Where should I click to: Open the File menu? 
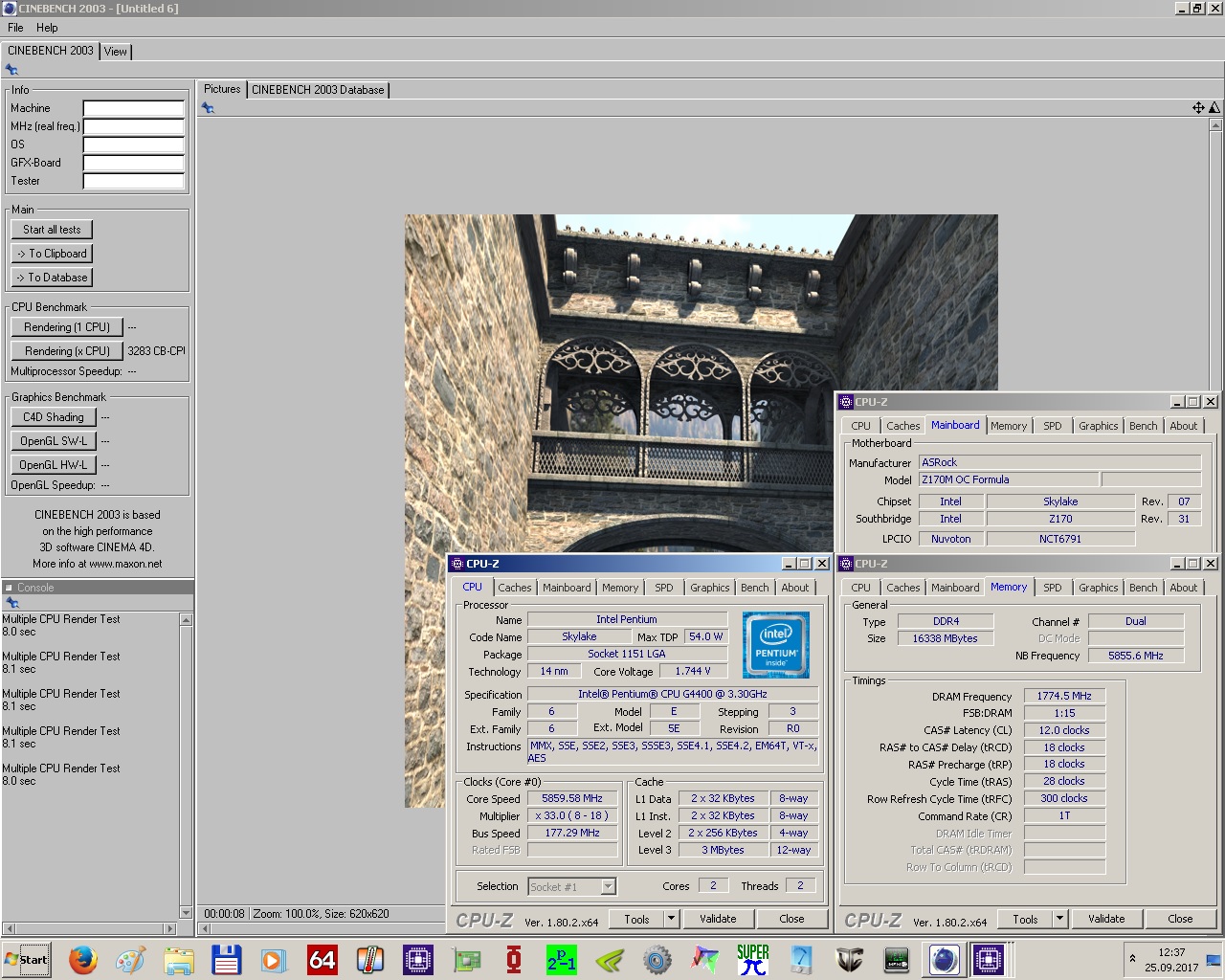pos(15,28)
